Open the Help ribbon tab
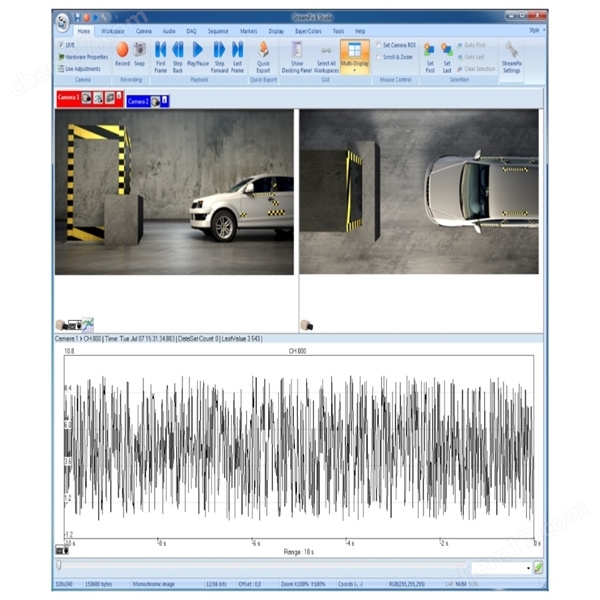 [x=360, y=31]
